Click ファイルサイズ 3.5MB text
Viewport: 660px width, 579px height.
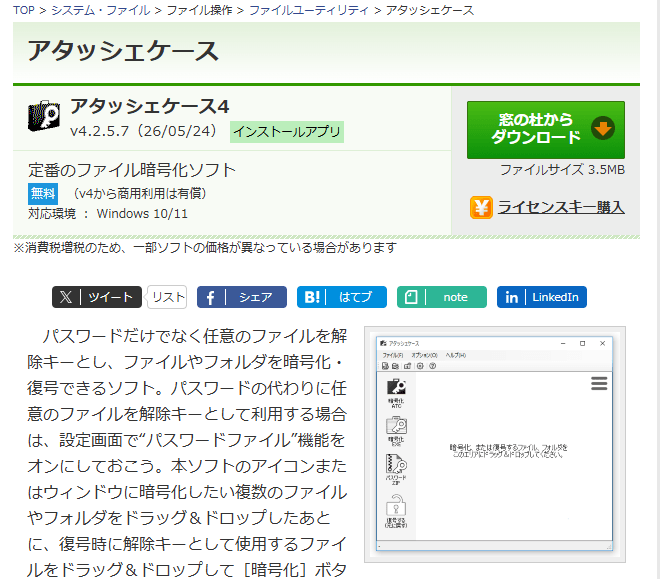click(x=562, y=170)
